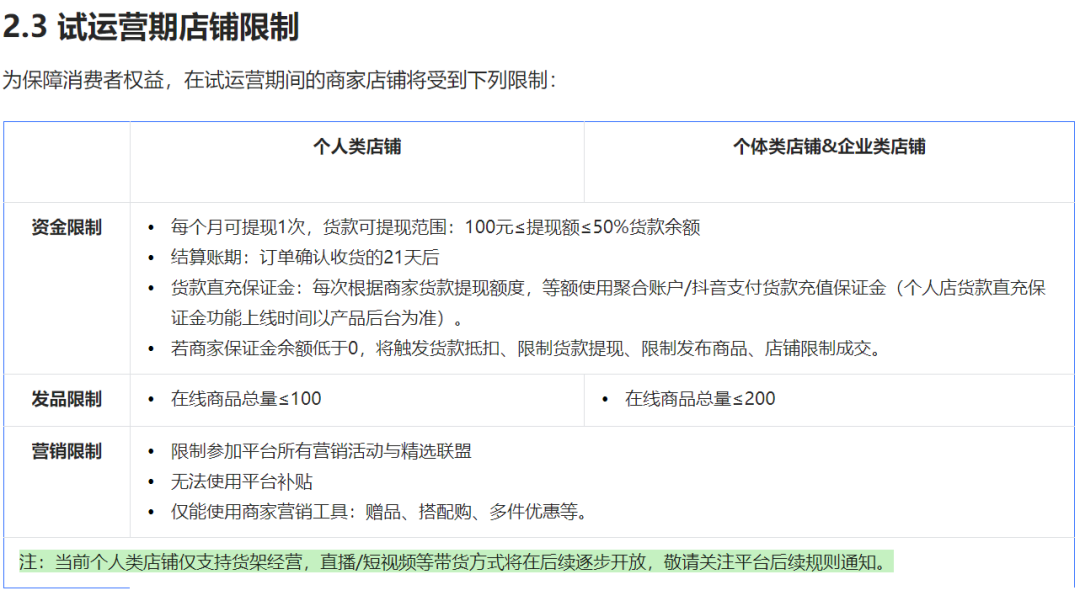Viewport: 1080px width, 601px height.
Task: Click the bullet starting 若商家保证金余额低于0
Action: (x=525, y=349)
